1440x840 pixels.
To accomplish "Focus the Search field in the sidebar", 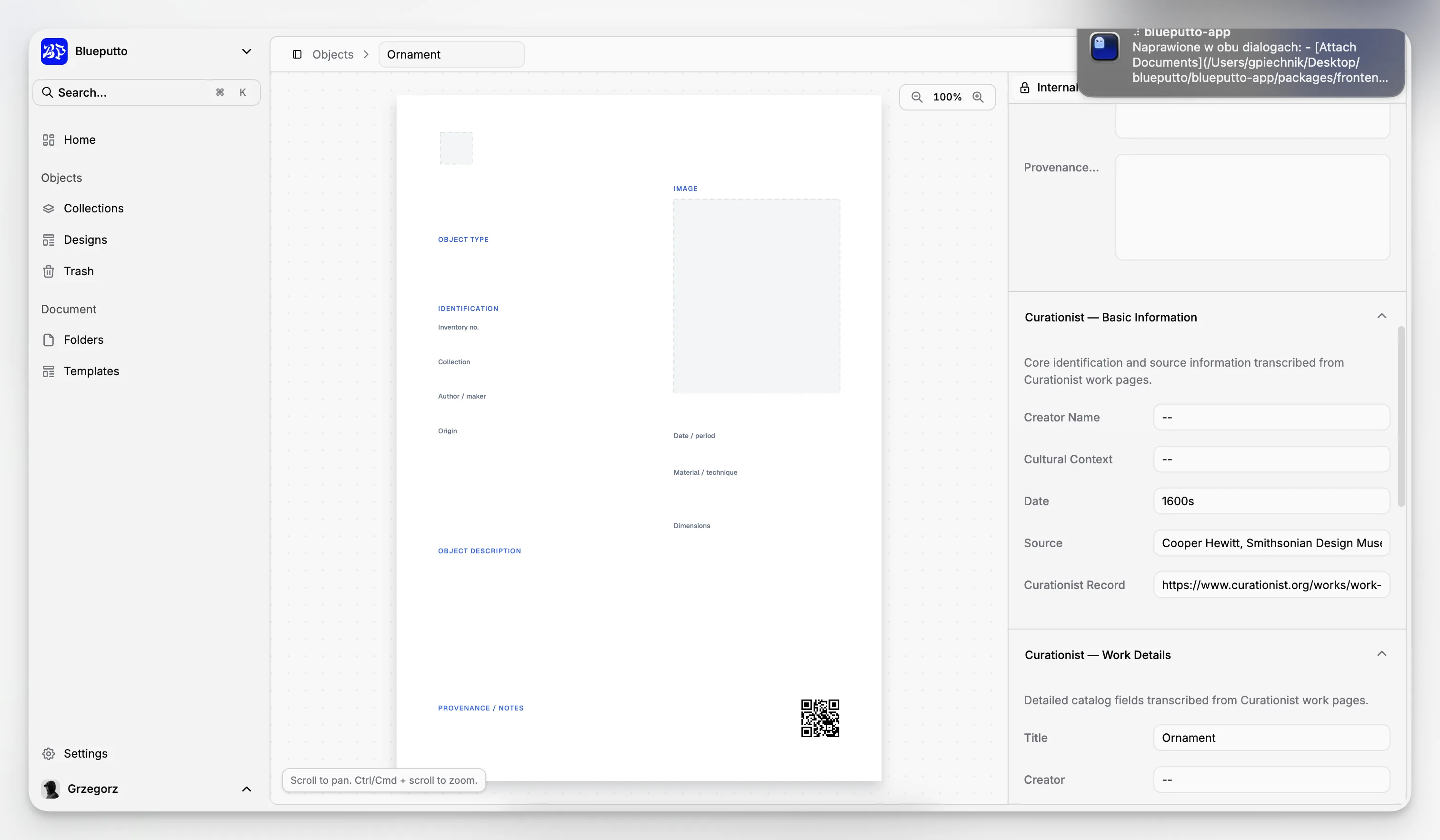I will tap(146, 92).
